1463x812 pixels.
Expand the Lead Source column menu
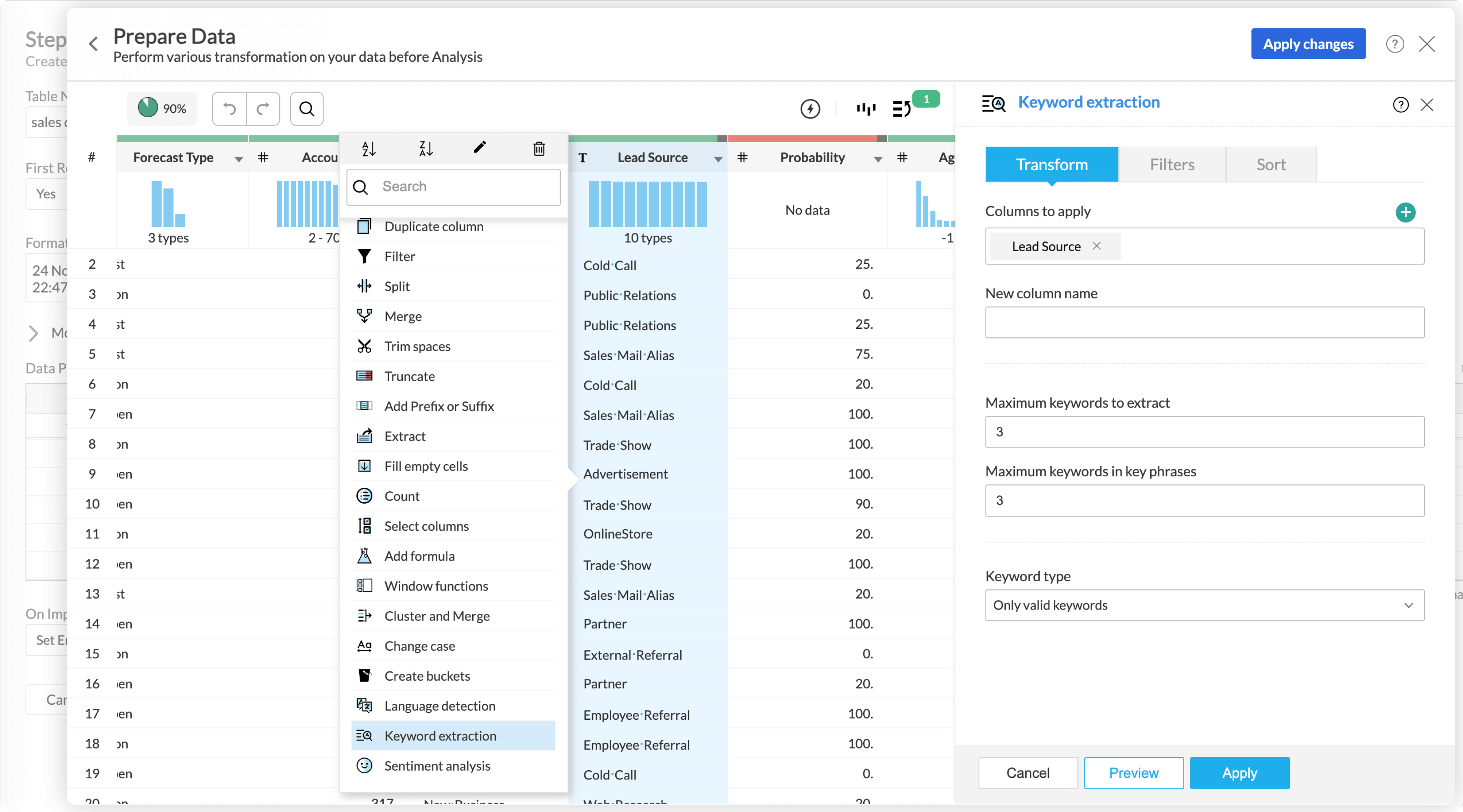(718, 157)
